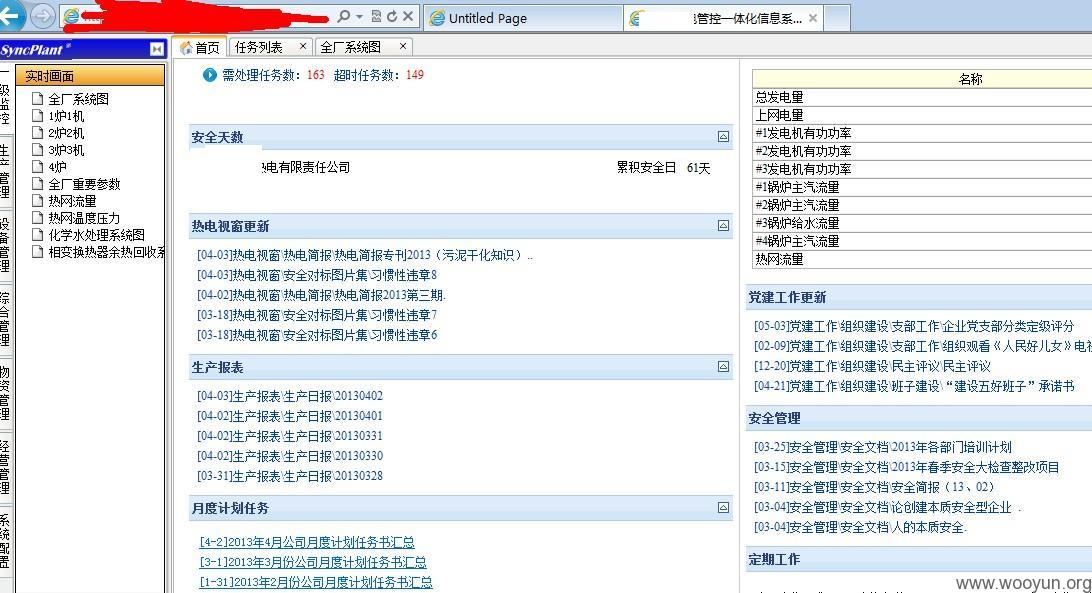Open 生产日报 20130330 report link
The height and width of the screenshot is (593, 1092).
(290, 456)
